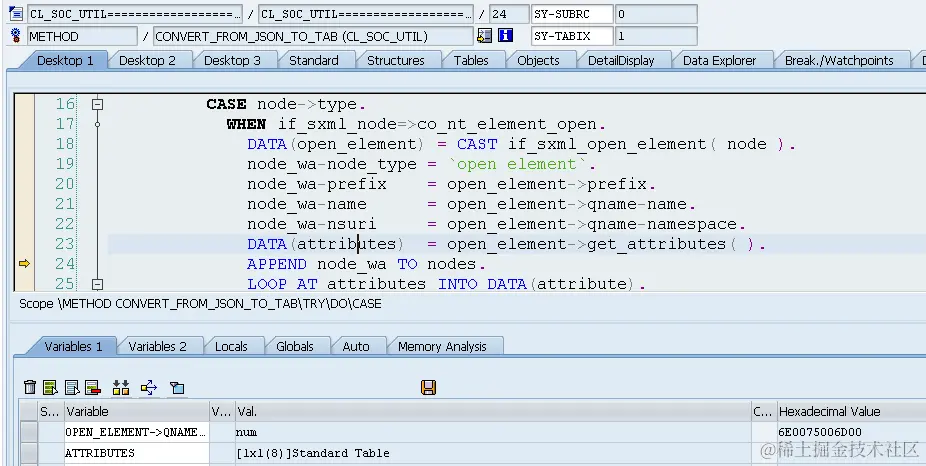This screenshot has width=926, height=466.
Task: Click the source program icon beside CL_SOC_UTIL field
Action: click(16, 13)
